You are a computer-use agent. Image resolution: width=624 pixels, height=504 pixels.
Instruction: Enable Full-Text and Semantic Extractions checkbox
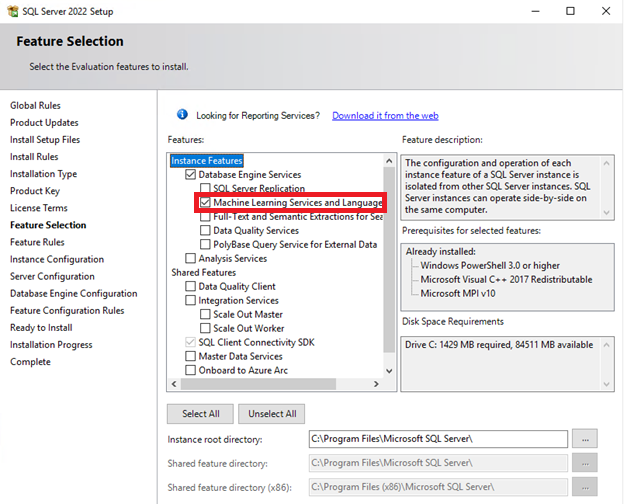205,217
